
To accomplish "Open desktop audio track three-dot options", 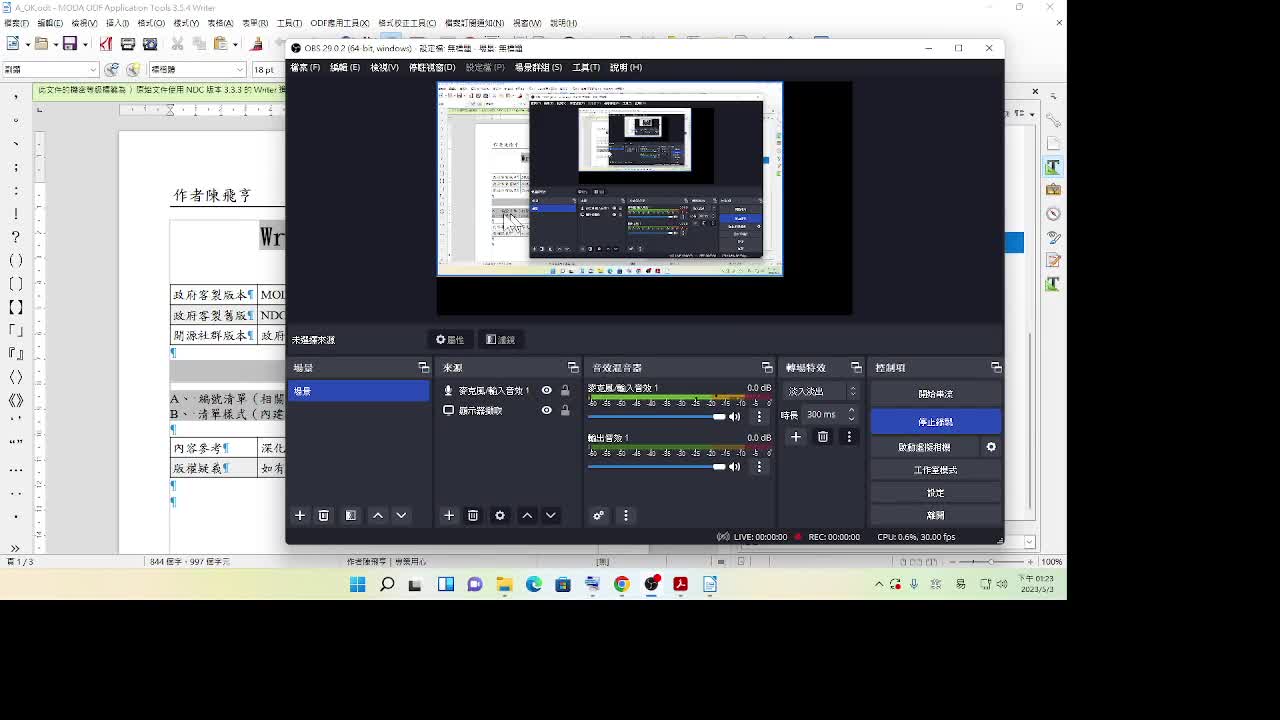I will tap(759, 466).
